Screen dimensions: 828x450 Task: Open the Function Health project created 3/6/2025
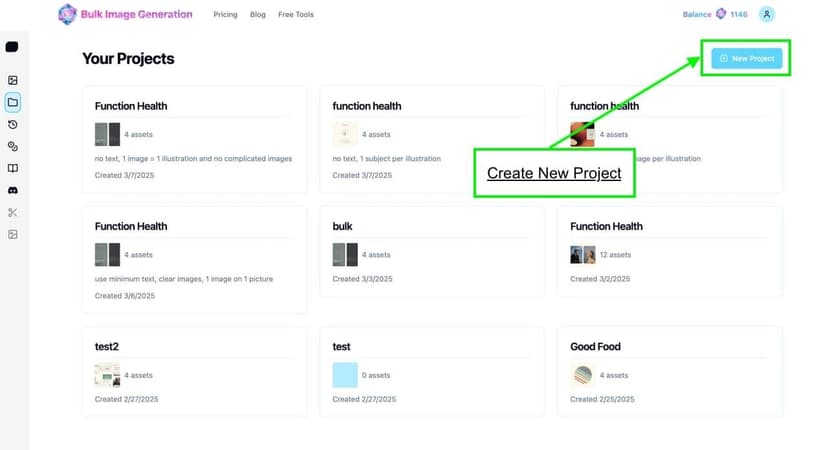(194, 260)
